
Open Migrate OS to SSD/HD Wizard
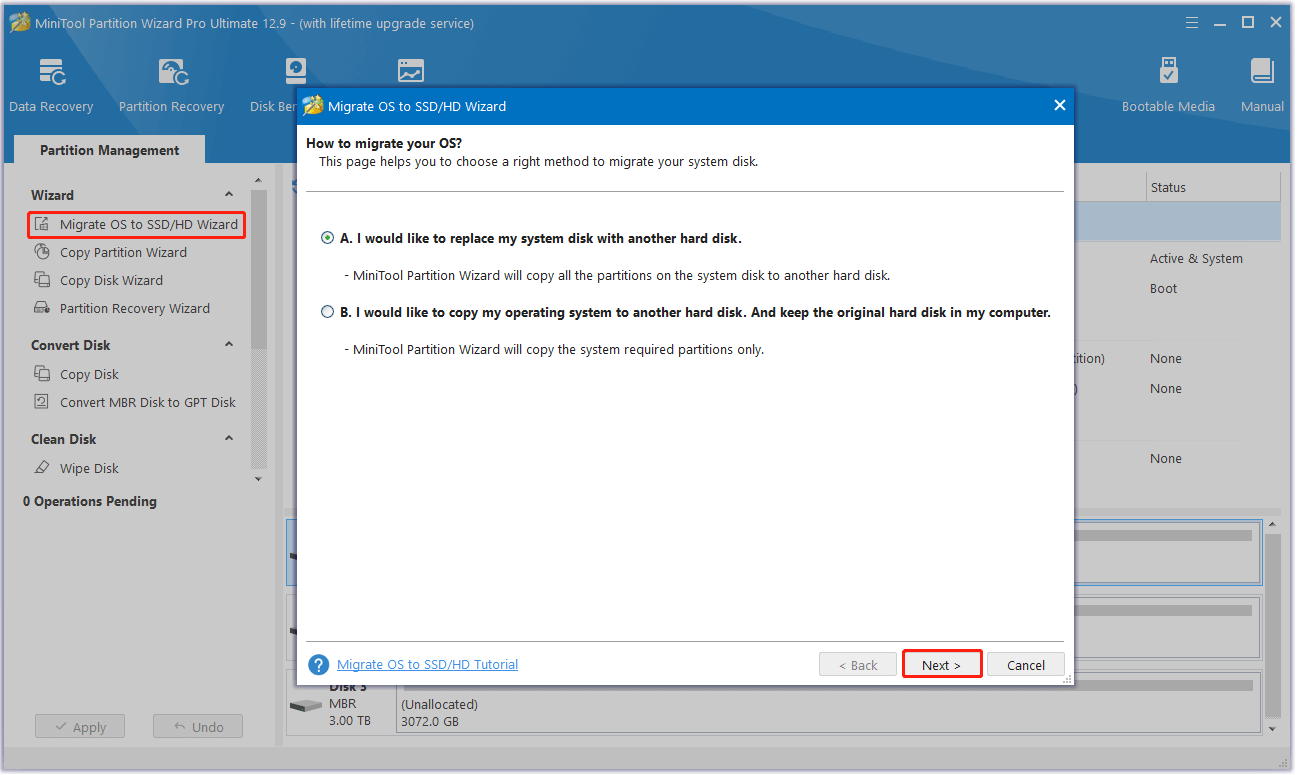137,224
